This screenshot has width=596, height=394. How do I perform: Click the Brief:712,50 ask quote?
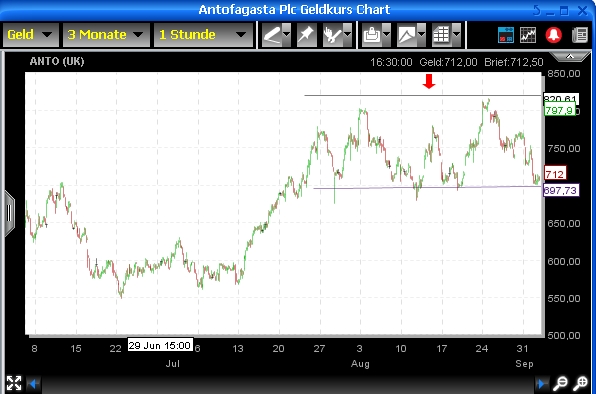click(x=514, y=62)
